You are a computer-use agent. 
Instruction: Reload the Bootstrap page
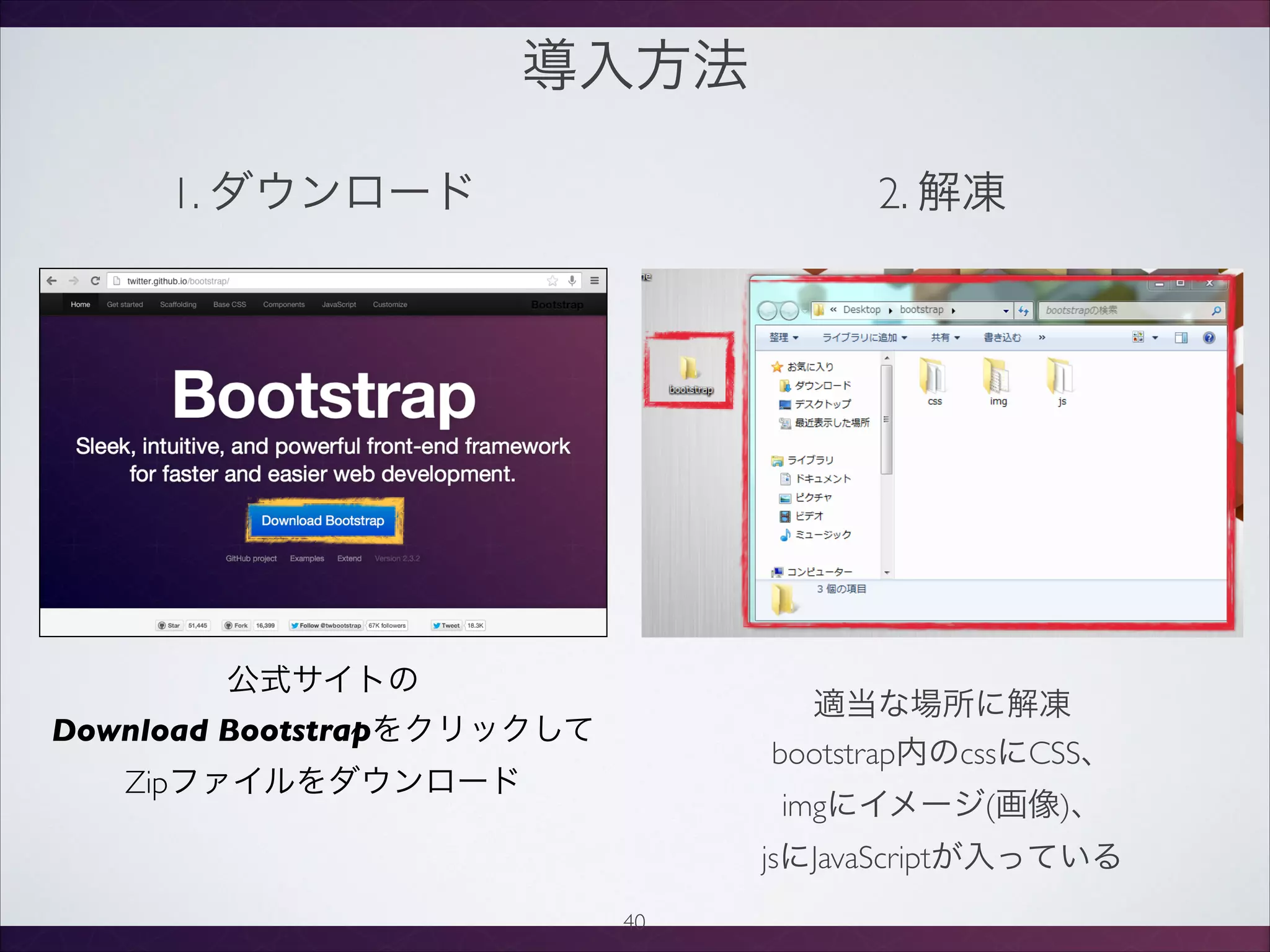pyautogui.click(x=95, y=281)
